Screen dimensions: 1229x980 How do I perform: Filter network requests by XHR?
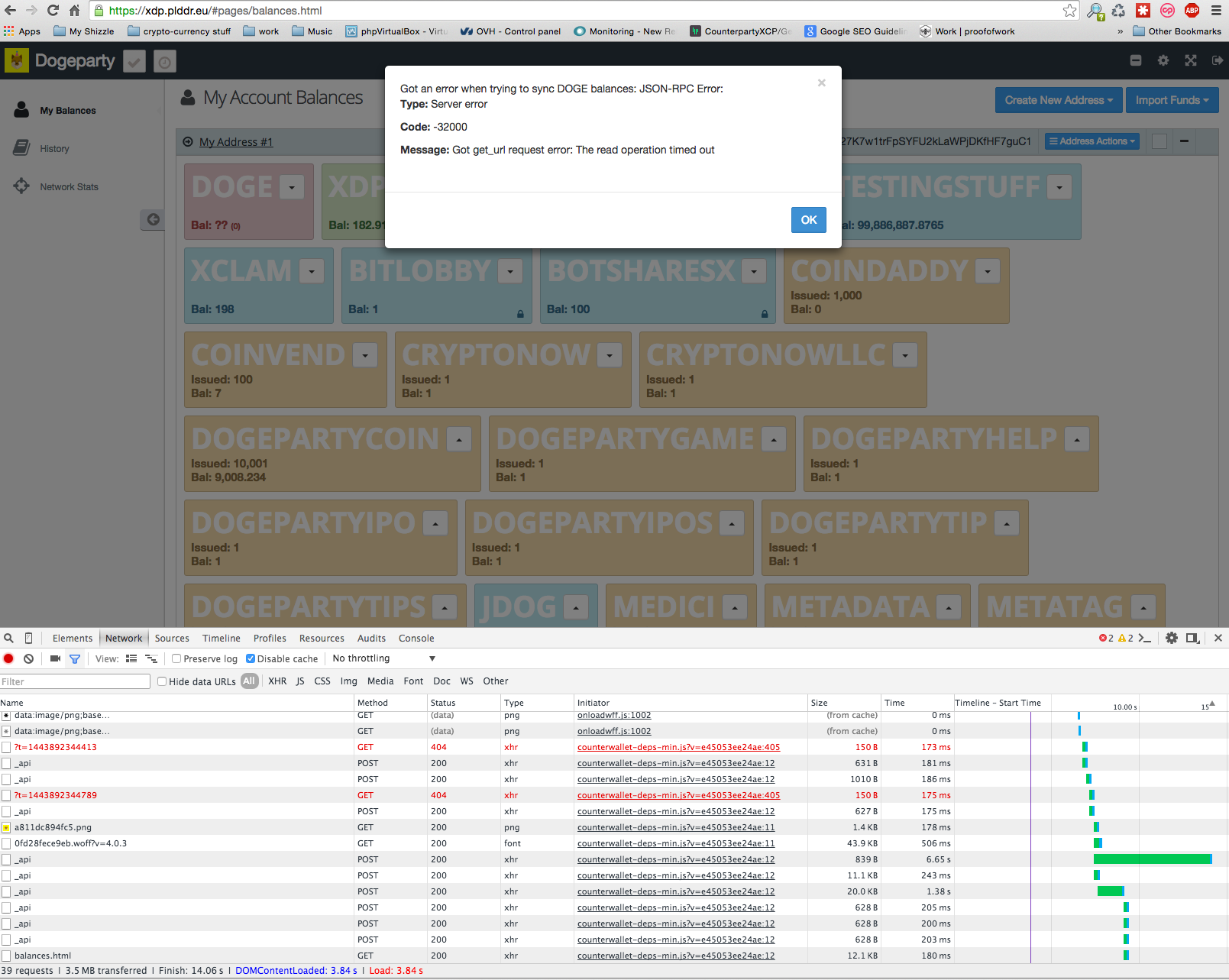tap(277, 681)
